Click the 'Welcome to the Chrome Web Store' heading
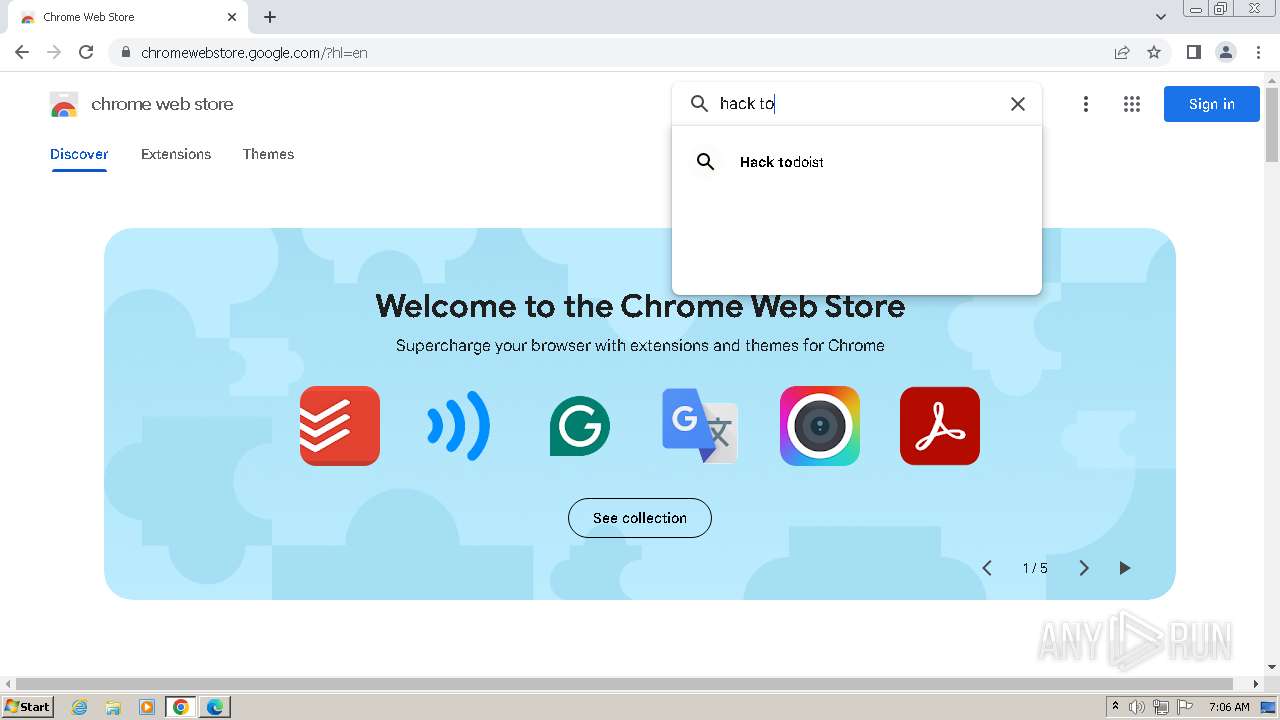Screen dimensions: 1280x720 640,306
